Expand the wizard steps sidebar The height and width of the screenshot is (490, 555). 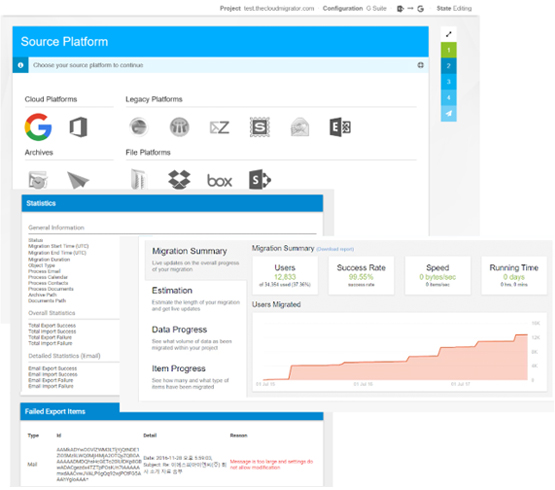[448, 34]
